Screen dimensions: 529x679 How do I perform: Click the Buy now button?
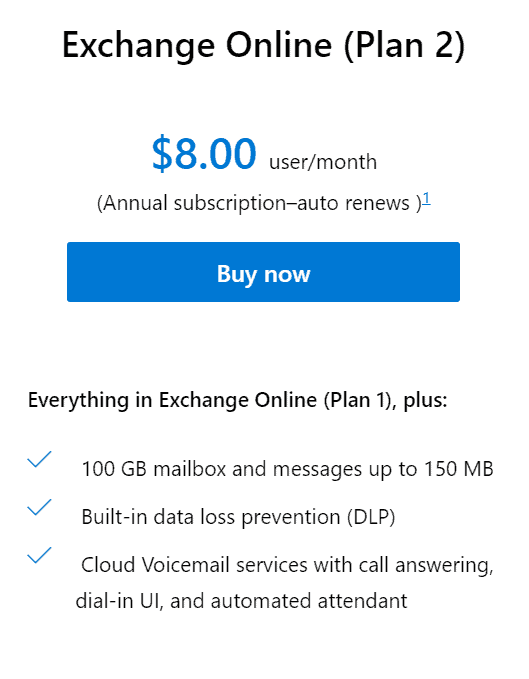pos(263,272)
